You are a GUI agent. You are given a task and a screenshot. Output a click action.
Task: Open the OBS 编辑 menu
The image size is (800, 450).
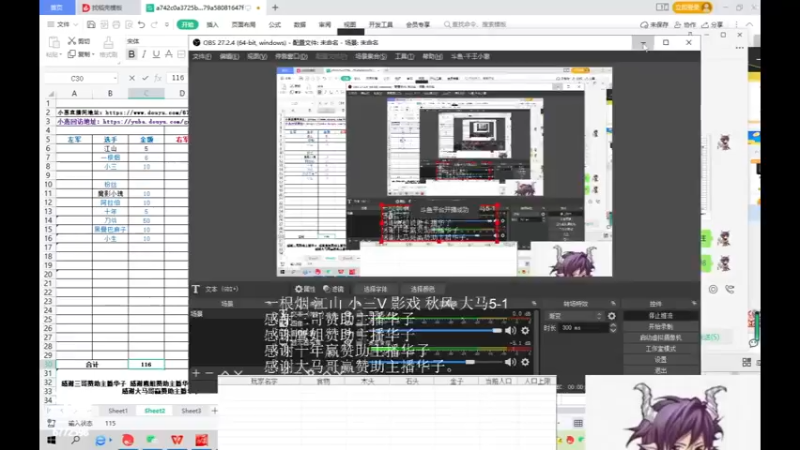229,57
